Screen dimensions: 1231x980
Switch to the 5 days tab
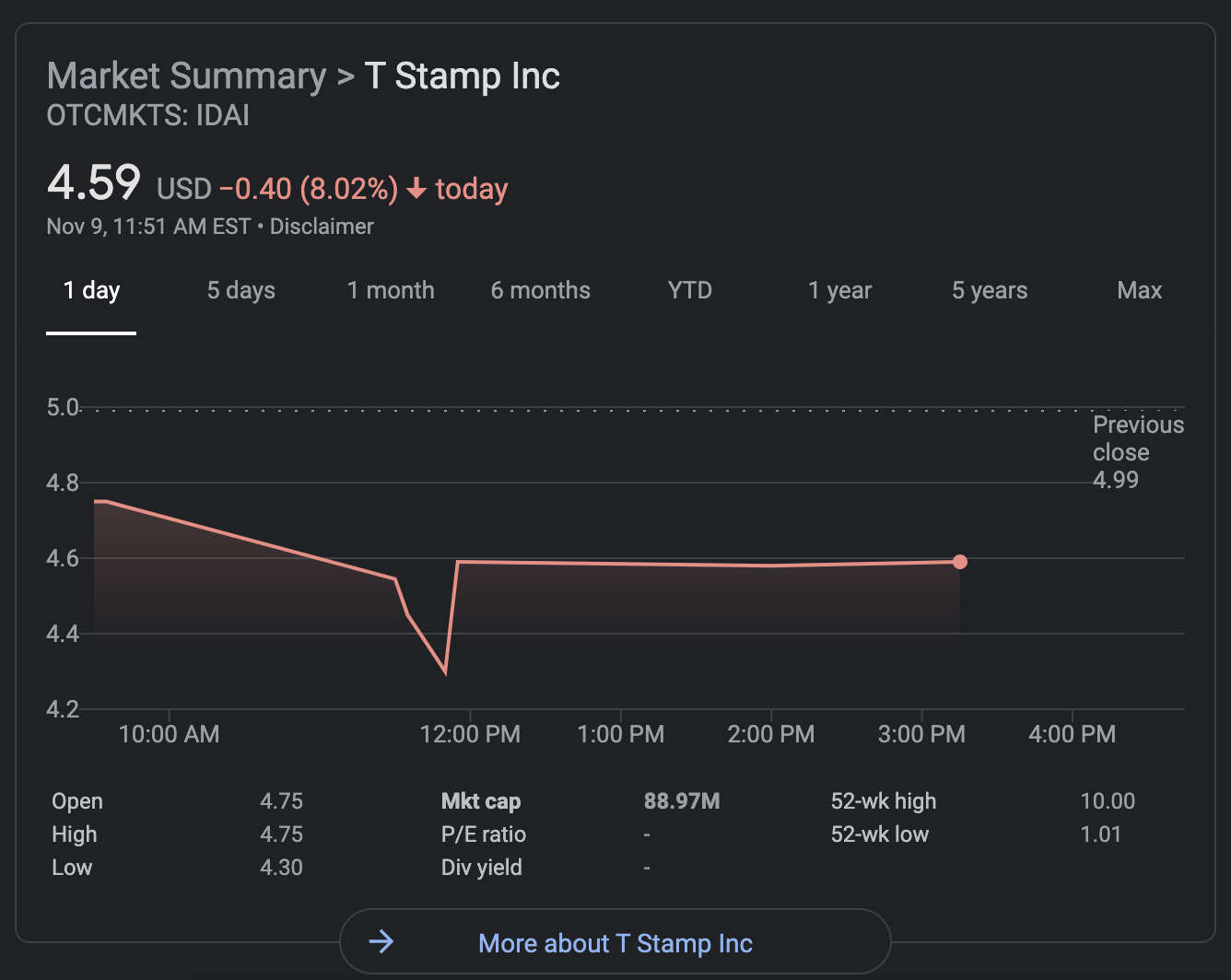click(241, 290)
